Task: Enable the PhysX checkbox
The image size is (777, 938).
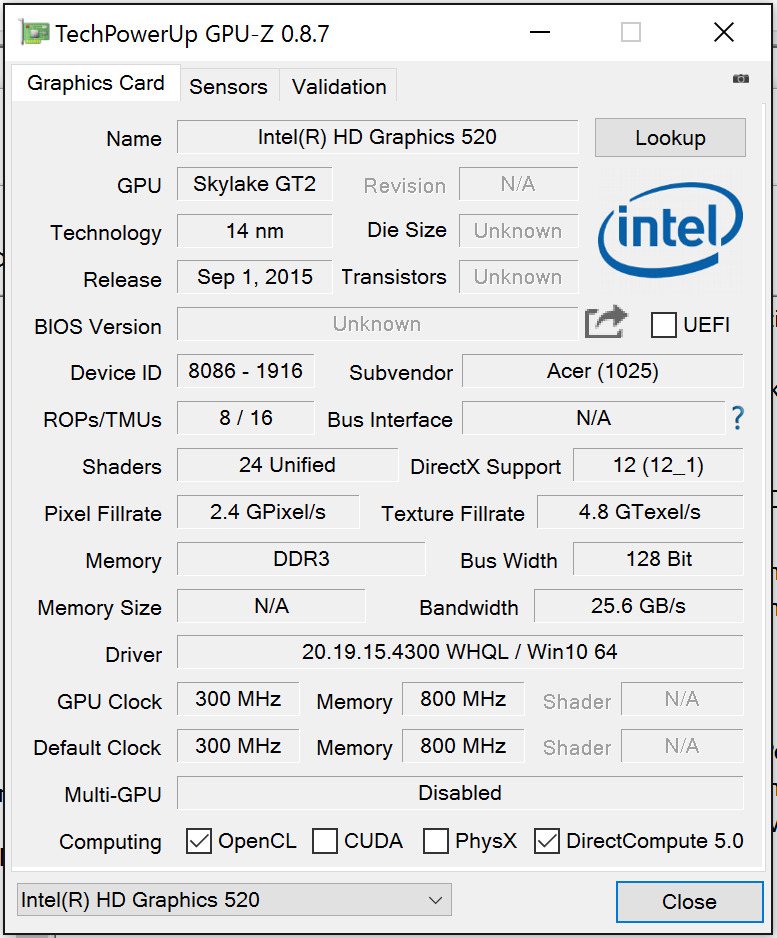Action: point(436,841)
